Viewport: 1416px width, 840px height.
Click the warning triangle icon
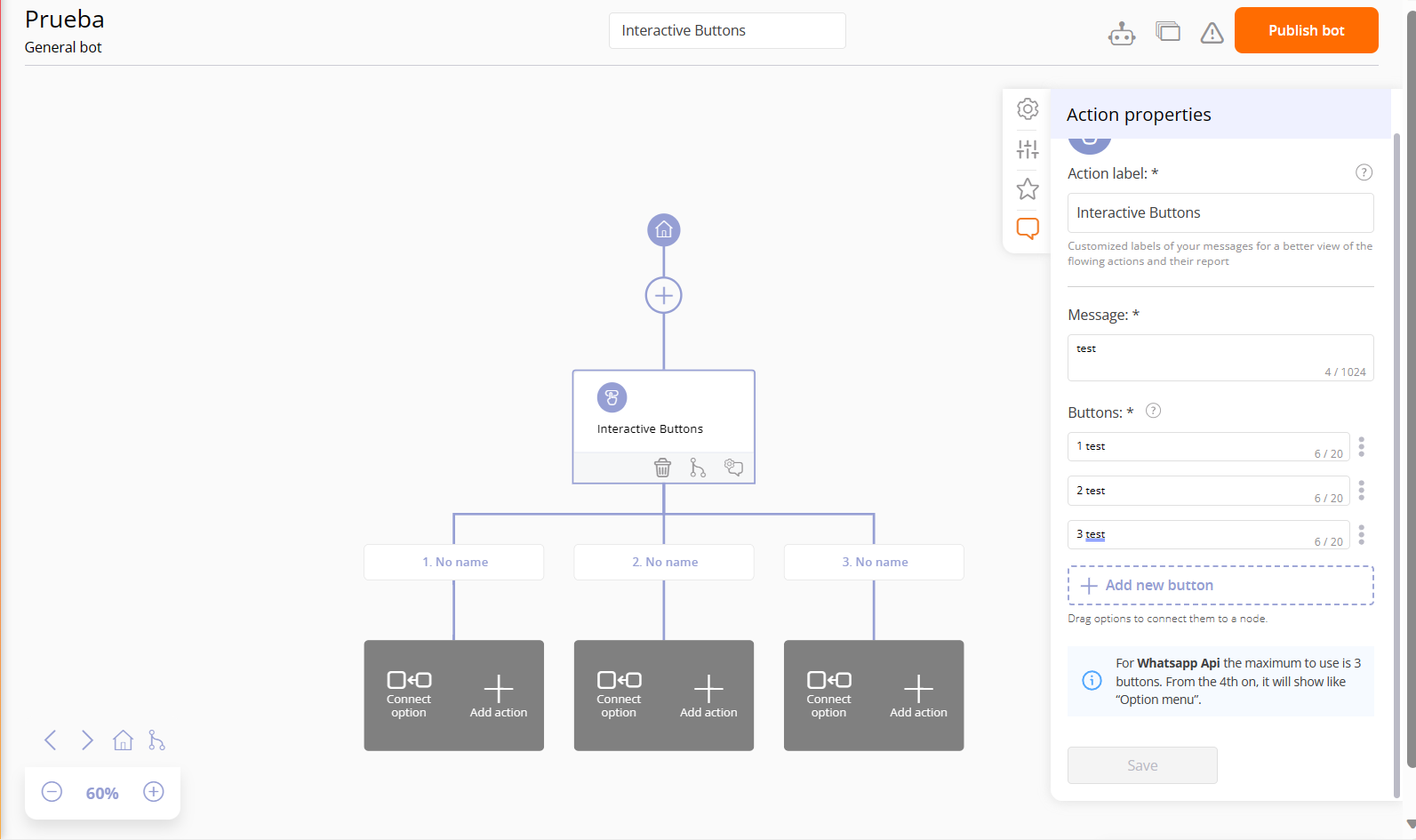pos(1212,34)
